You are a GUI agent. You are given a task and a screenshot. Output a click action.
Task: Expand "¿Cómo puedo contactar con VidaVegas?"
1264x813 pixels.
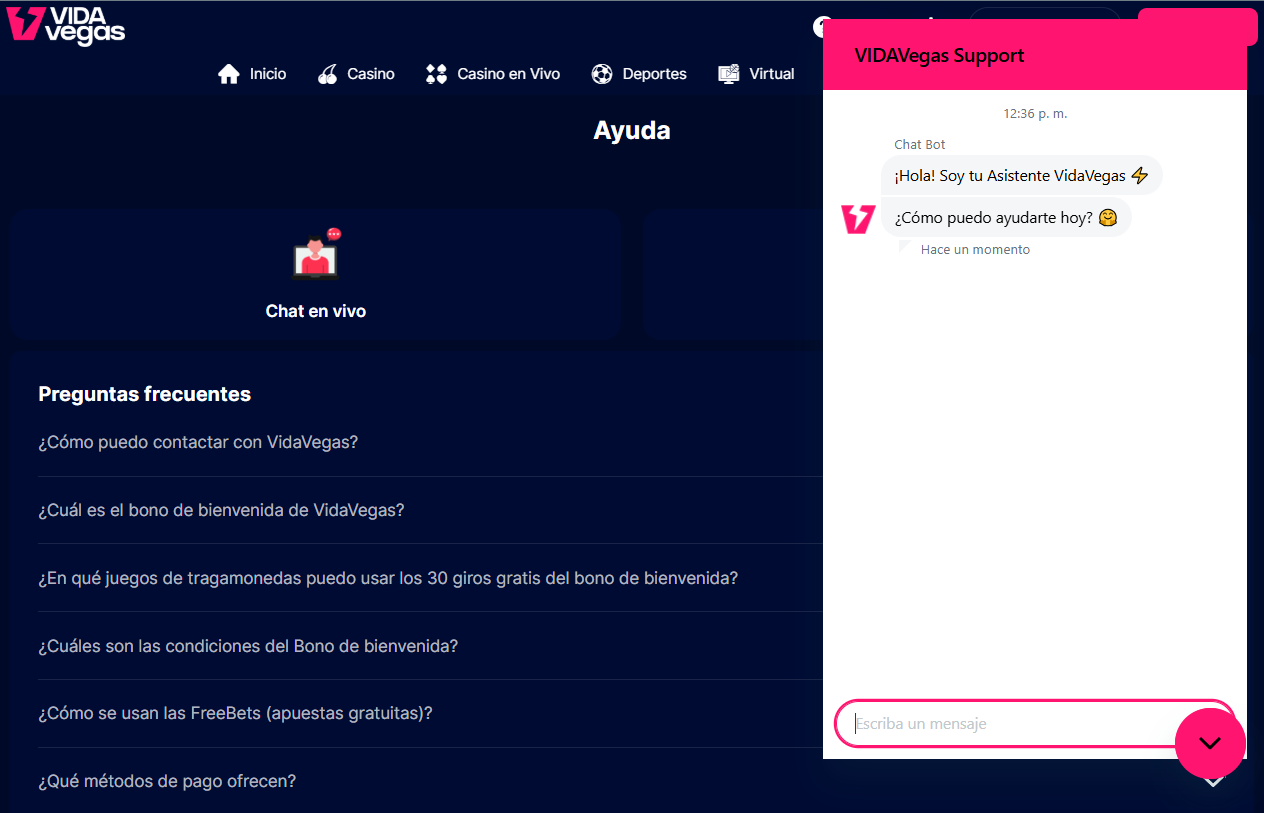(x=198, y=442)
